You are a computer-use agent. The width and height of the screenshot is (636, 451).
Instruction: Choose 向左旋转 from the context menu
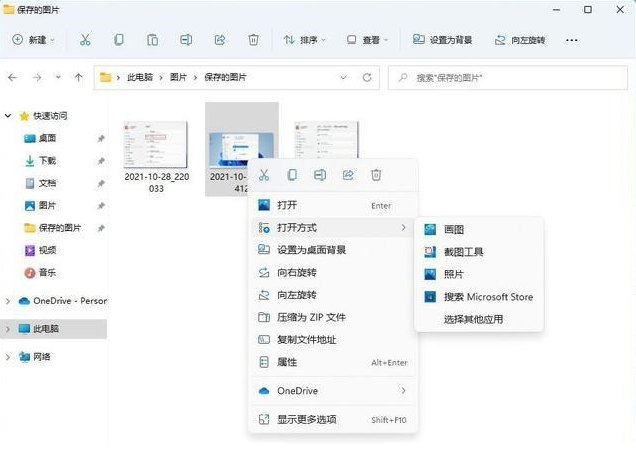pos(333,295)
